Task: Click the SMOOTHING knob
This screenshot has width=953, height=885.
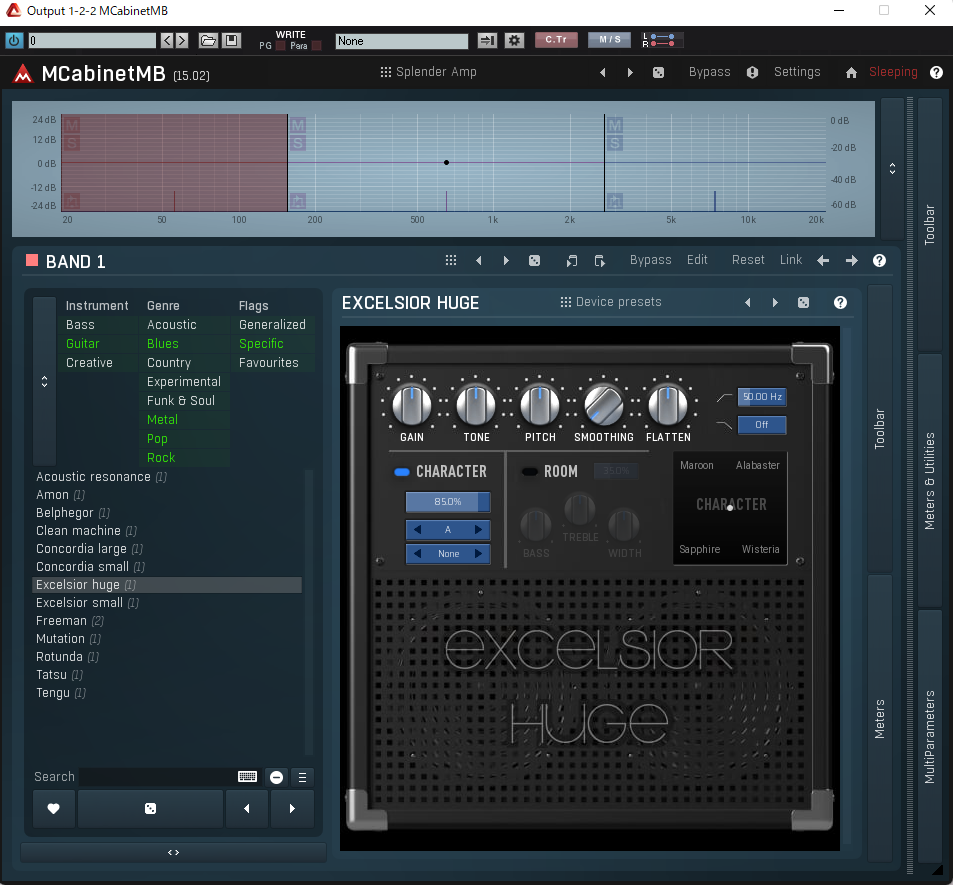Action: pyautogui.click(x=604, y=405)
